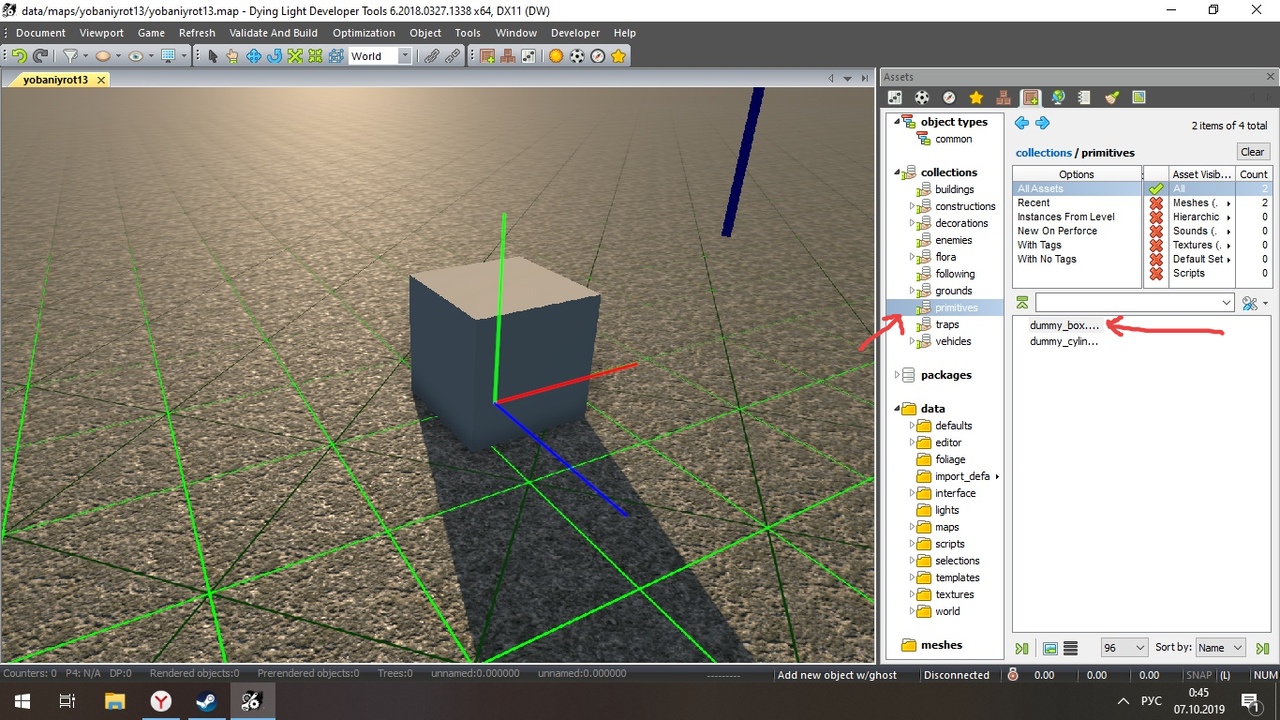
Task: Click the main toolbar add-object crate icon
Action: [x=488, y=56]
